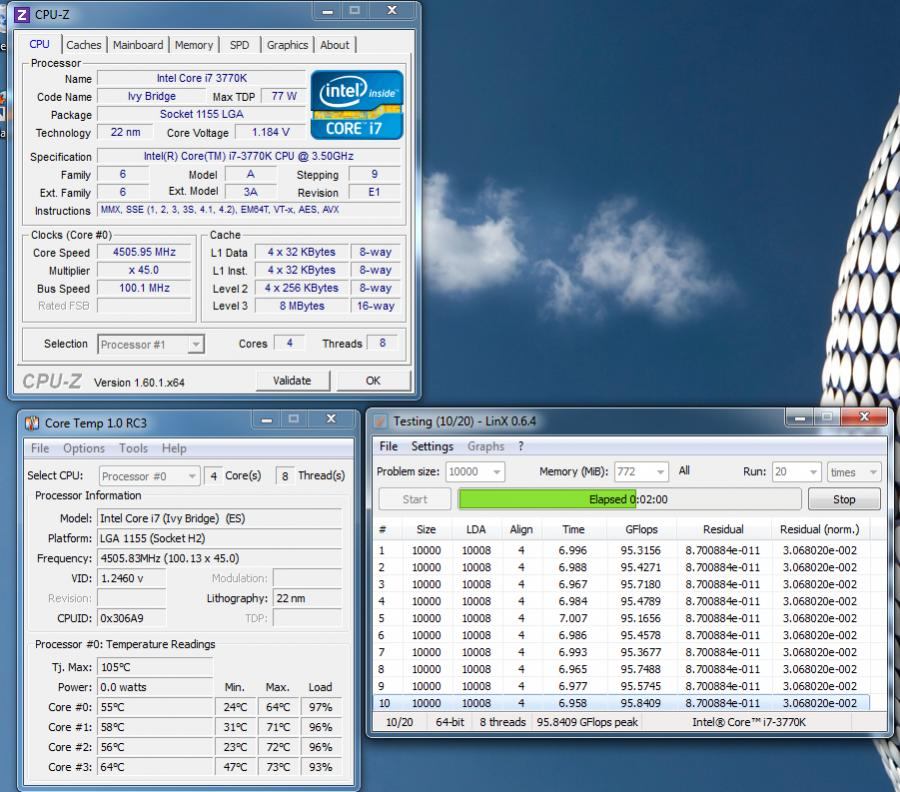
Task: Select the CPU tab in CPU-Z
Action: (x=40, y=44)
